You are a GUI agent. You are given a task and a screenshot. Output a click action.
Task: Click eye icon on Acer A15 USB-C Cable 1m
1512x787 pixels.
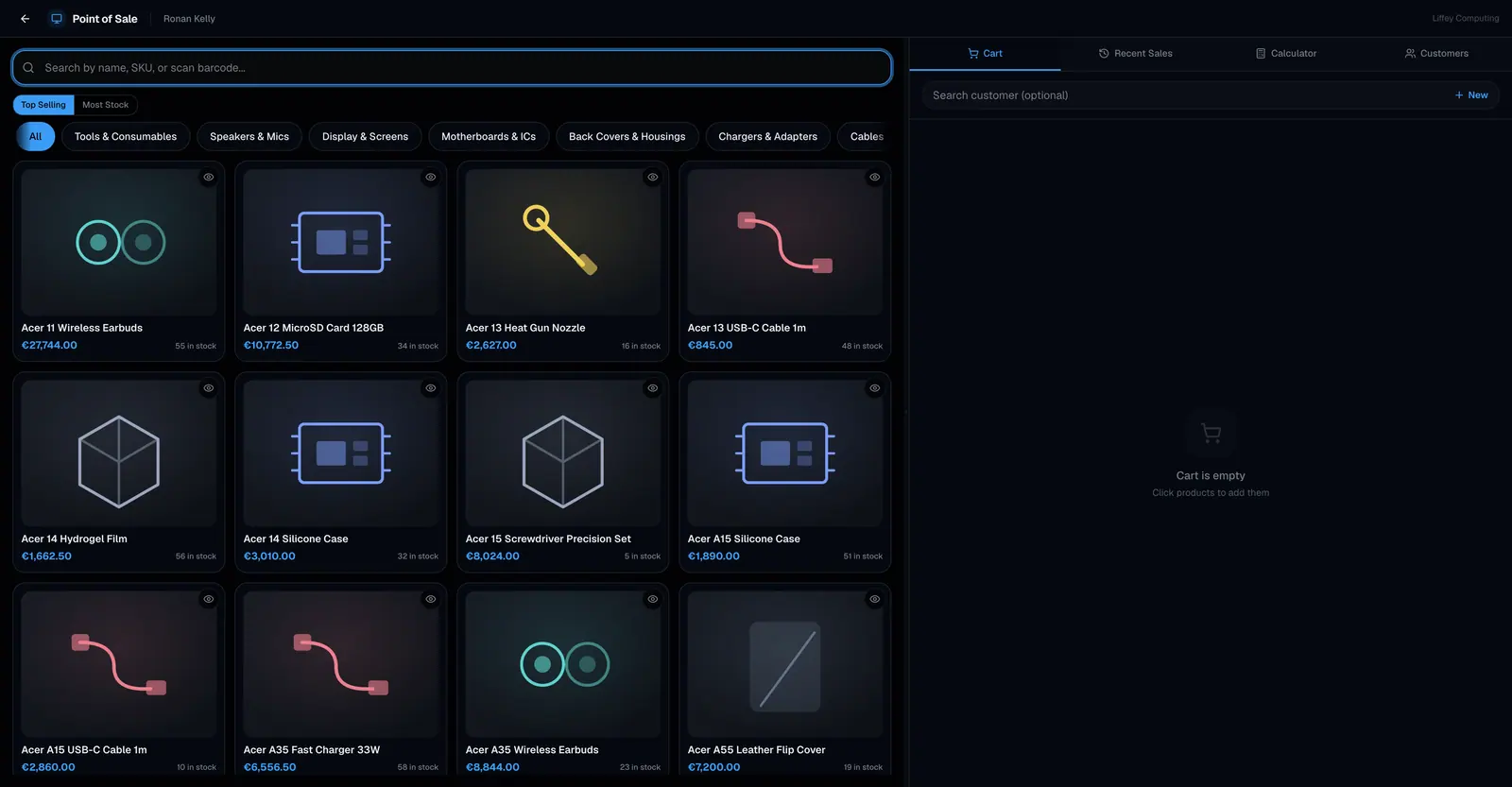pyautogui.click(x=209, y=599)
